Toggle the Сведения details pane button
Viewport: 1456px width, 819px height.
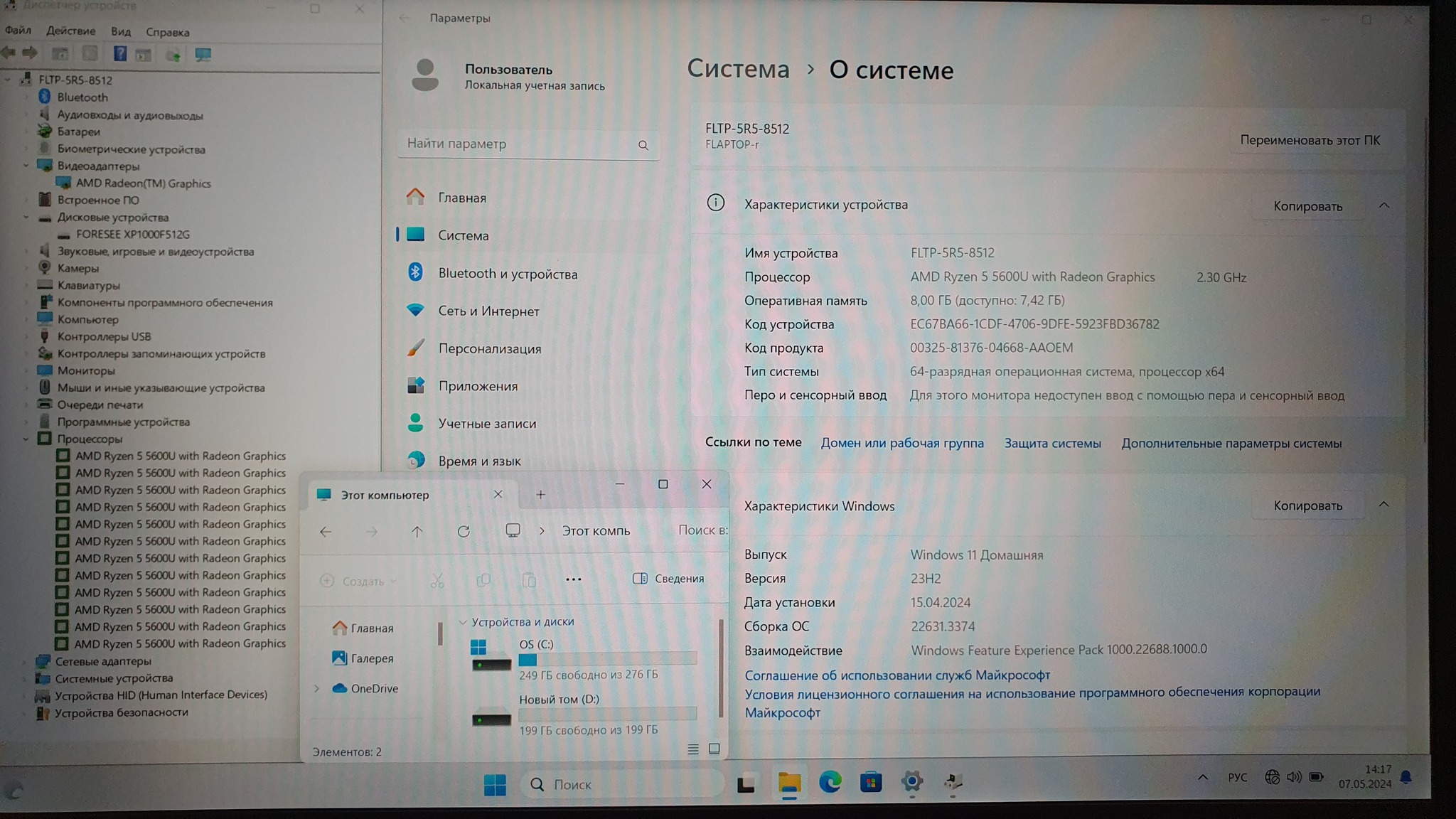tap(668, 579)
